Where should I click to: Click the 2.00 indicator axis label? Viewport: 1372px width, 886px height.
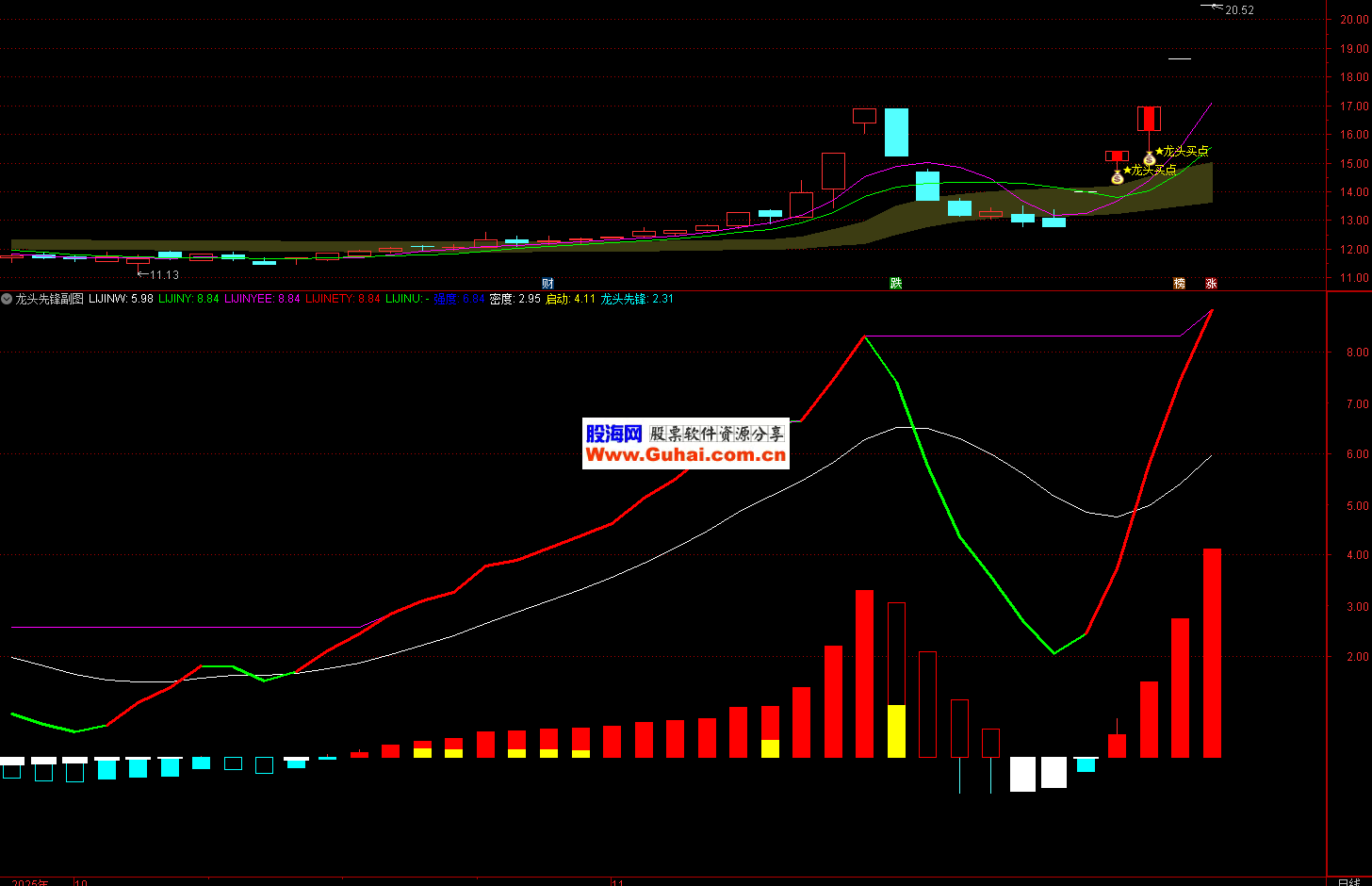1358,657
